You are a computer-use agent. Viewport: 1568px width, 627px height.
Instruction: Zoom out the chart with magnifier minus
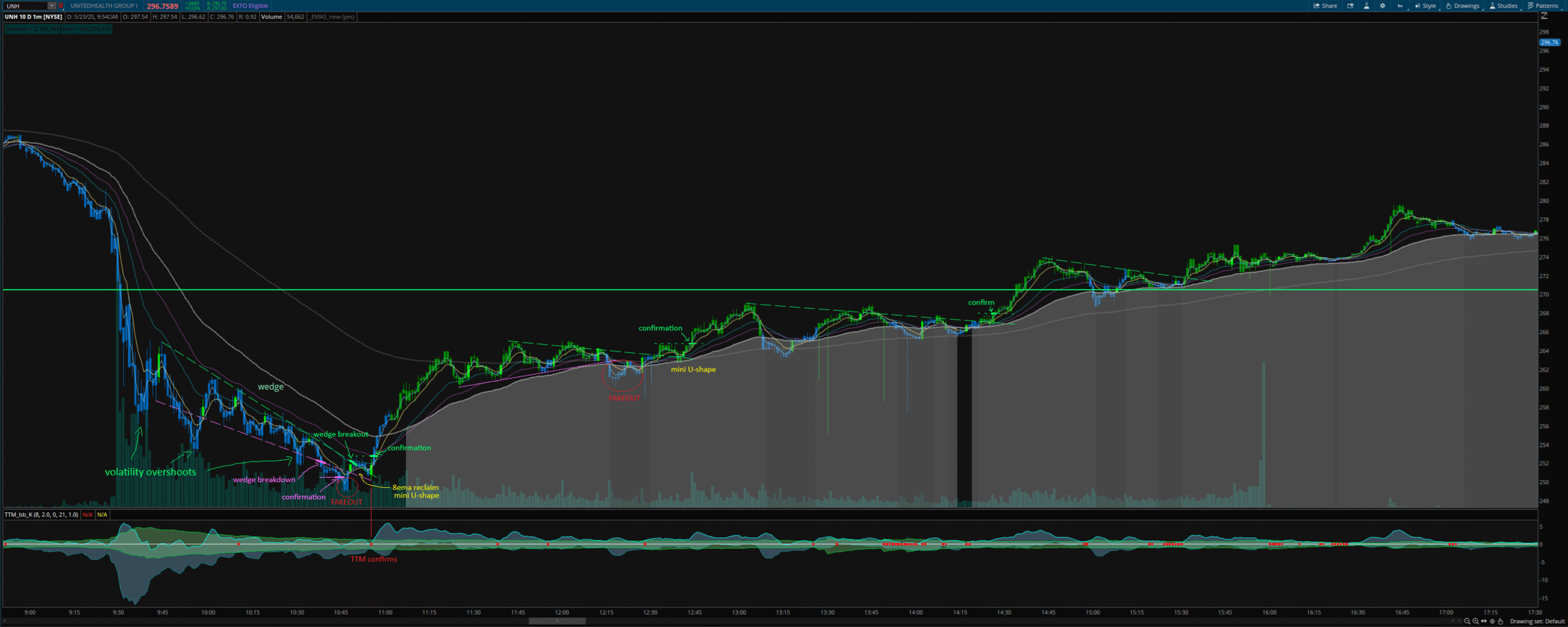[x=1467, y=621]
